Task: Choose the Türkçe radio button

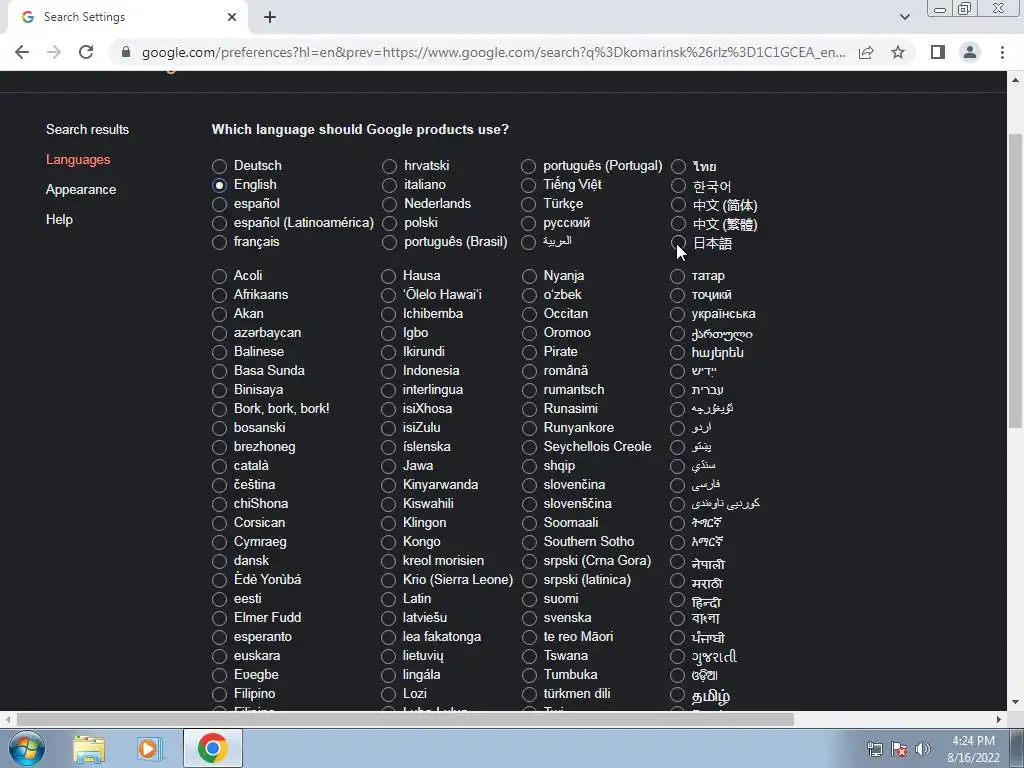Action: 528,204
